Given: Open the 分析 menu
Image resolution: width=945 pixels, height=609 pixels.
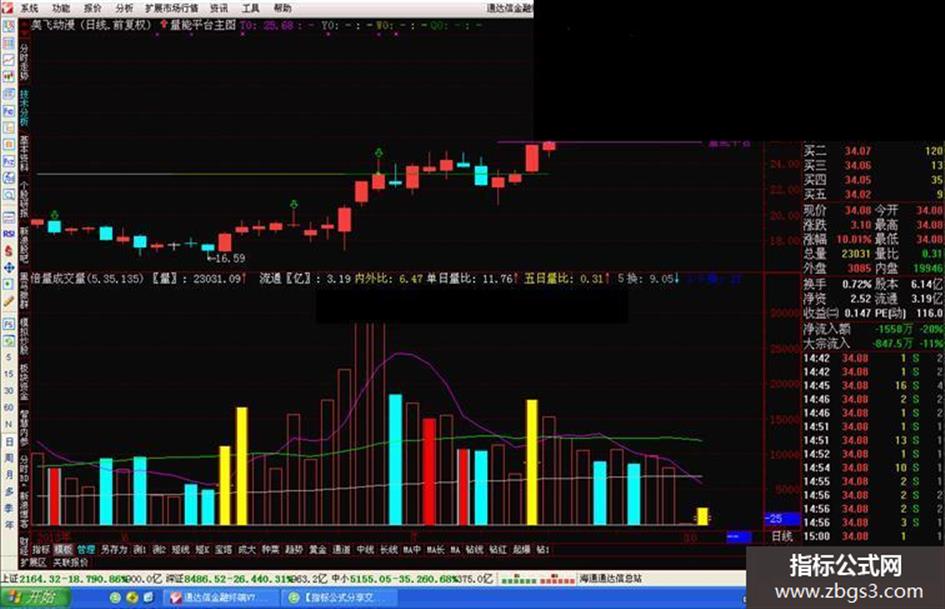Looking at the screenshot, I should coord(124,8).
